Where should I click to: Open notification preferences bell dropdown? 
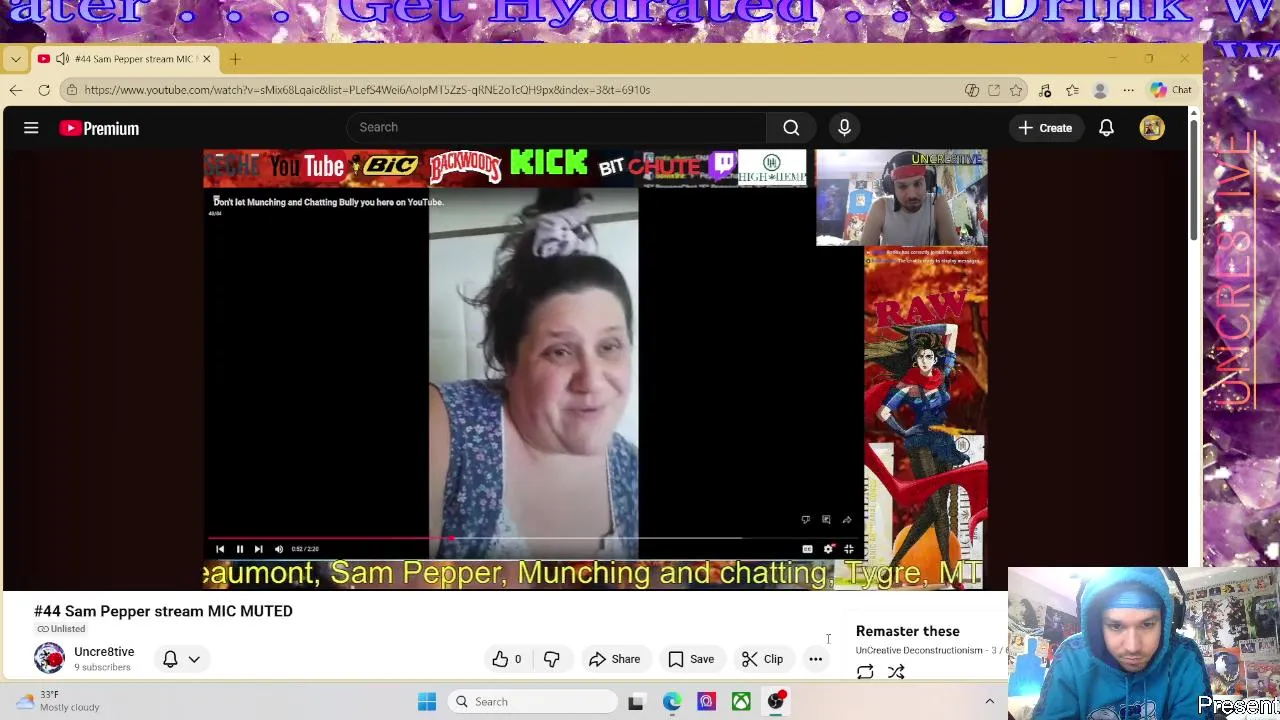(181, 659)
